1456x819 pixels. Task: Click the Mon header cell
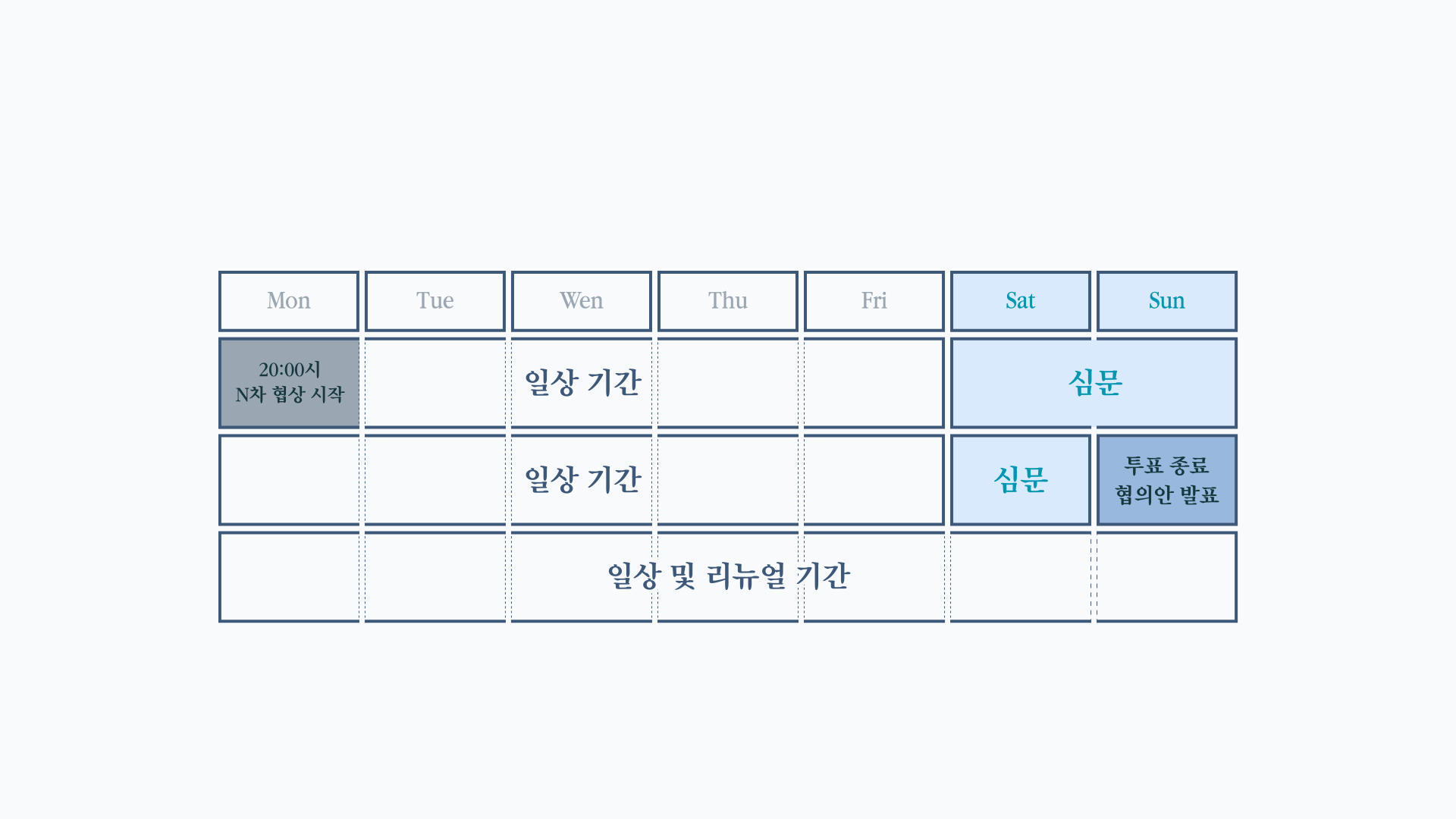pyautogui.click(x=289, y=301)
